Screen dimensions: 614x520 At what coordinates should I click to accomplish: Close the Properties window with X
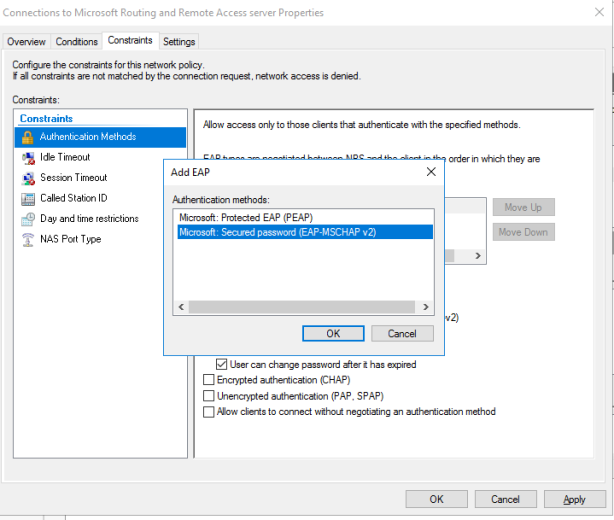[599, 12]
